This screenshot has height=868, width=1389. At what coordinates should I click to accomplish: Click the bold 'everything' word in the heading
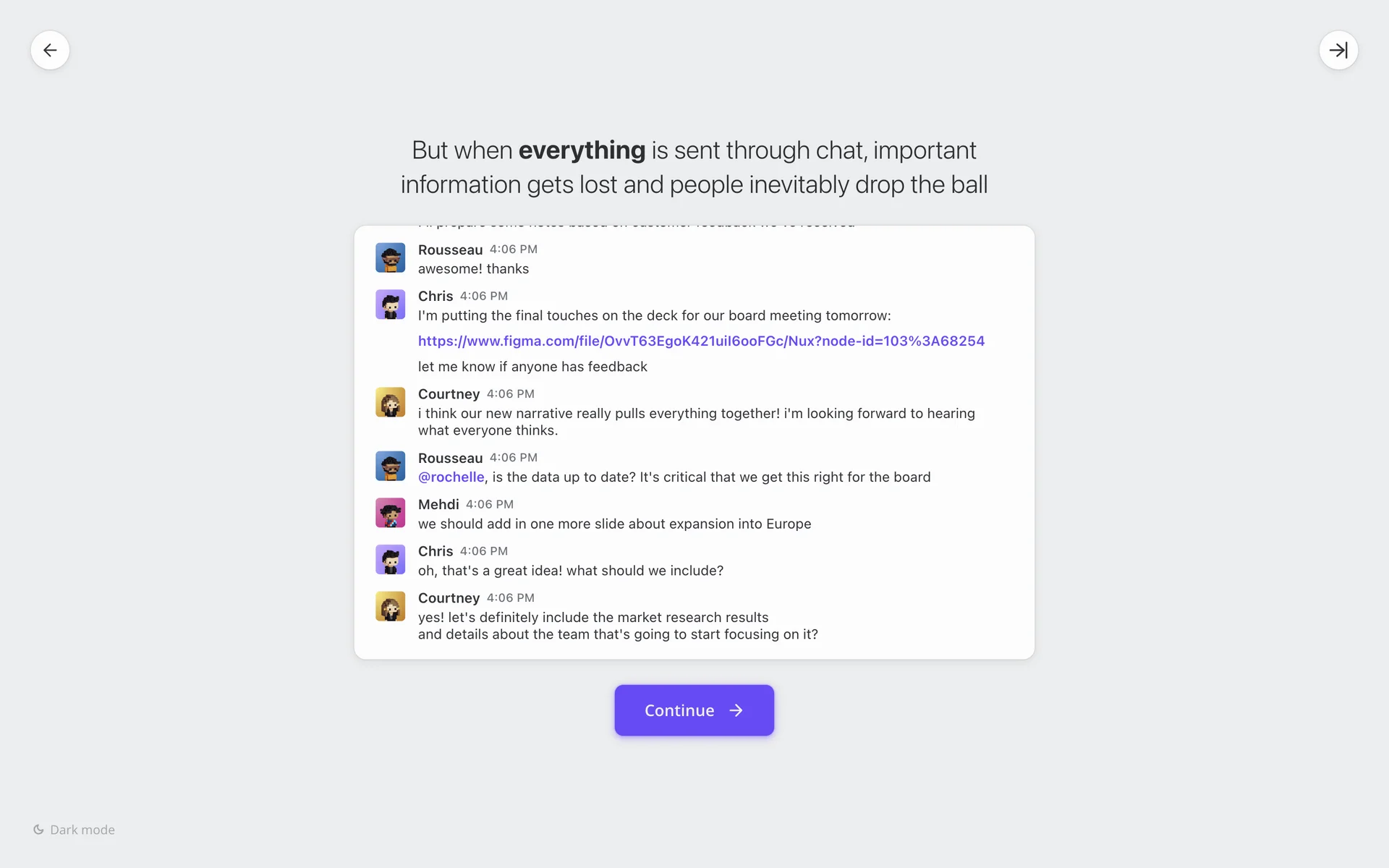[x=582, y=150]
